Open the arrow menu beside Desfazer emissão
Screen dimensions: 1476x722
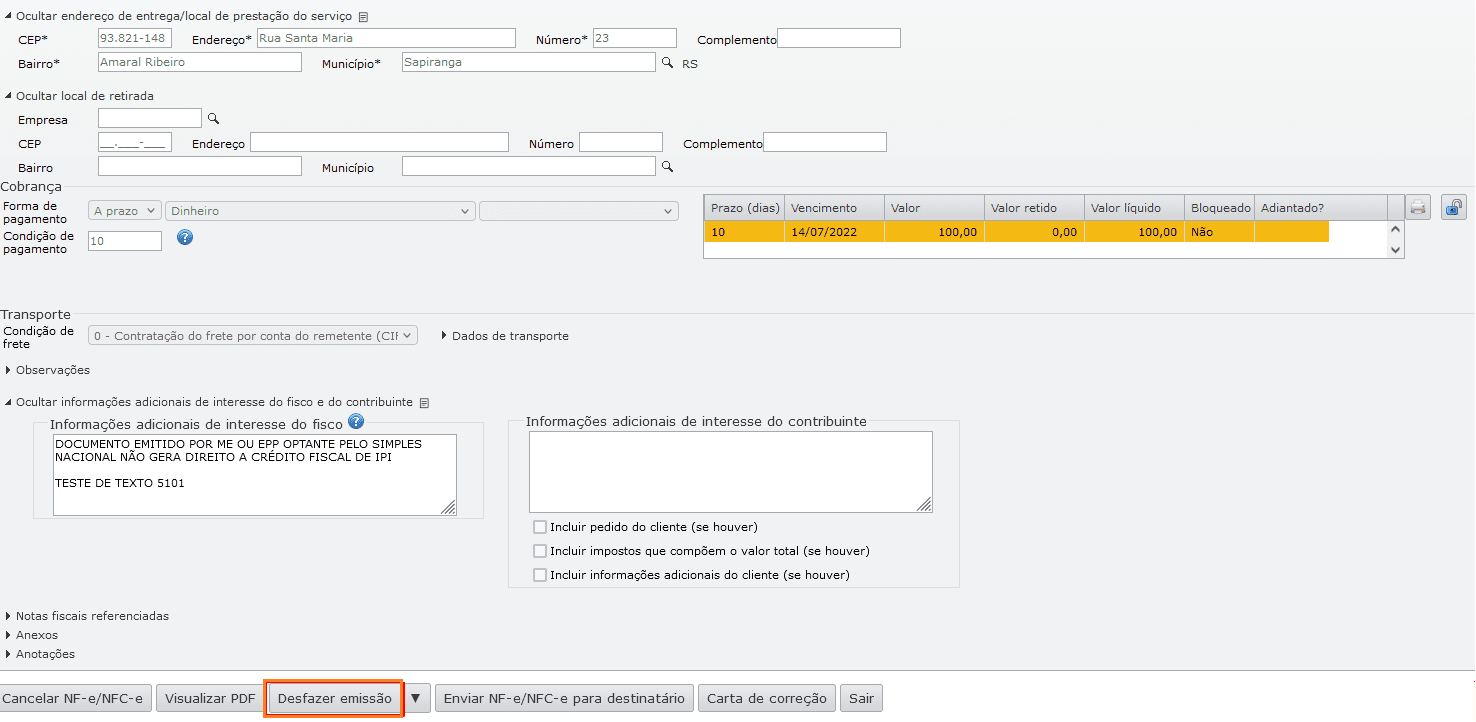pos(417,698)
